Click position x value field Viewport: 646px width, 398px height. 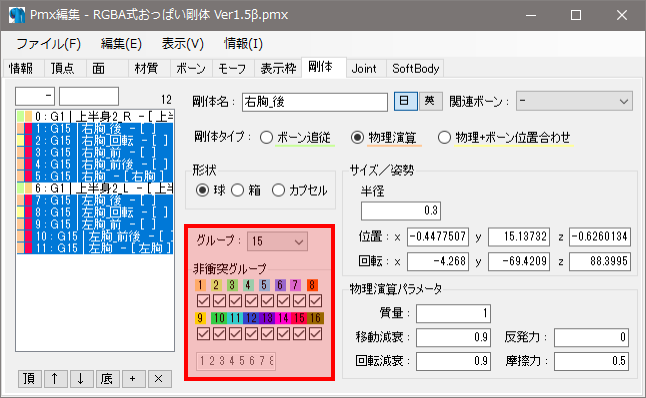[438, 237]
